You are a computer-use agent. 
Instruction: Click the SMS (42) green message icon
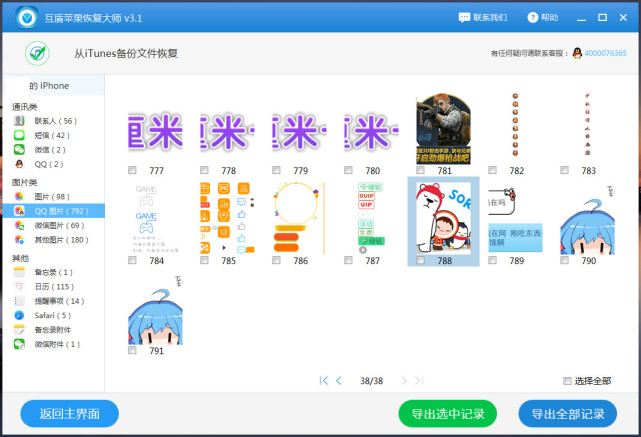pyautogui.click(x=19, y=135)
